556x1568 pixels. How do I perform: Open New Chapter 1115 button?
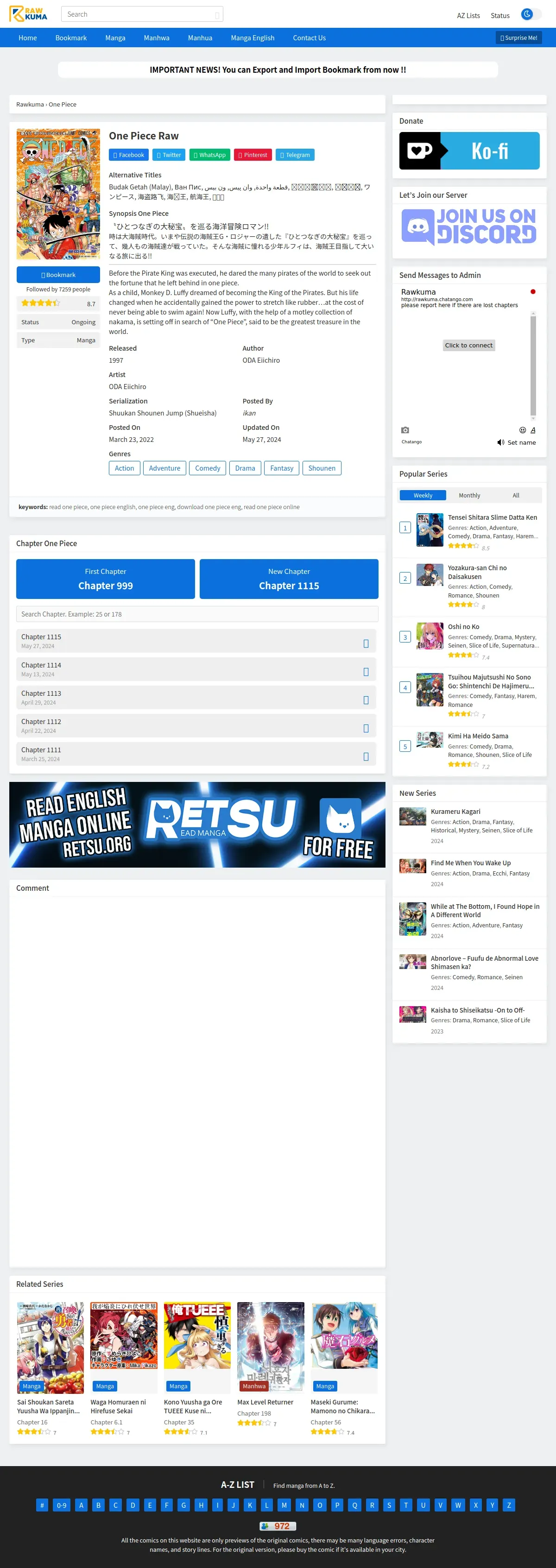tap(289, 579)
